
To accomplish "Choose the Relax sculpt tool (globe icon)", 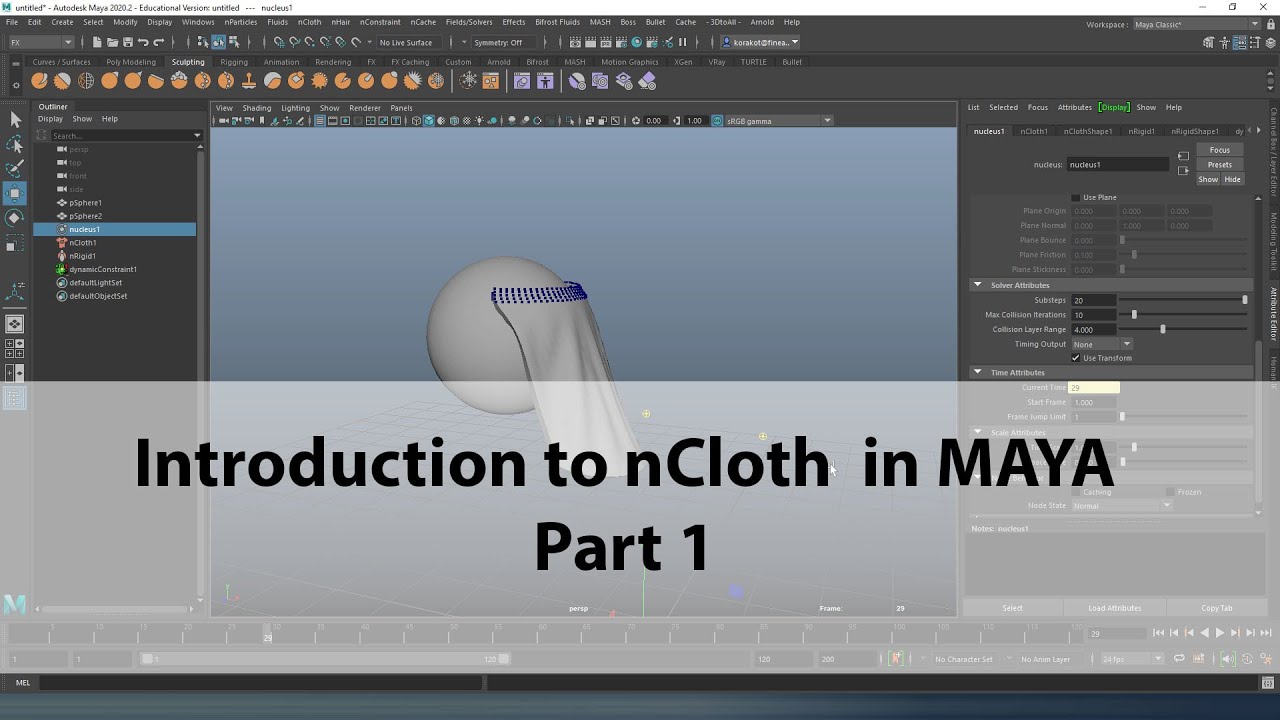I will tap(86, 81).
